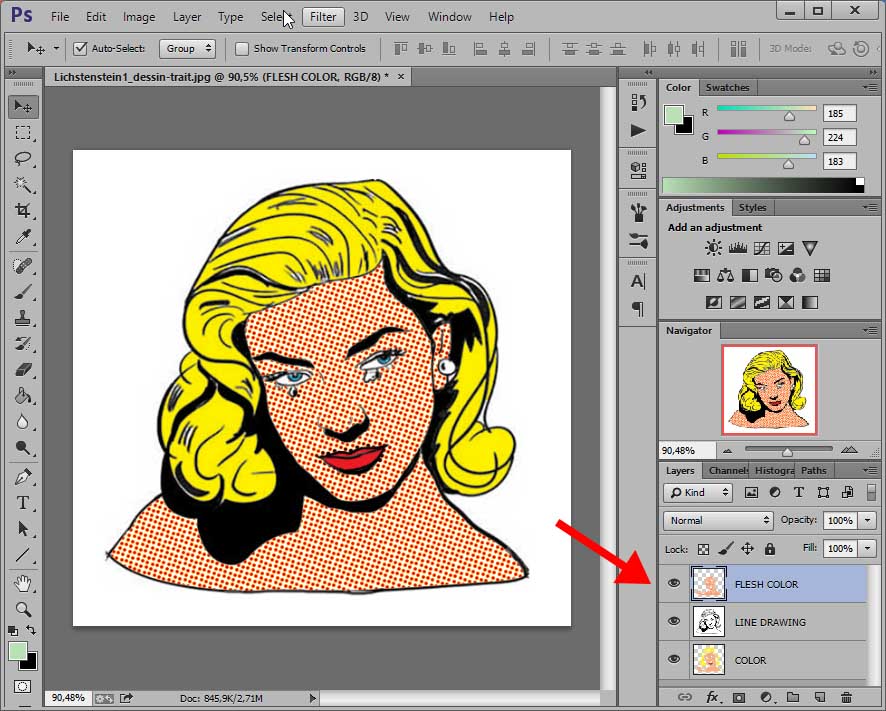Open the Window menu

click(450, 17)
